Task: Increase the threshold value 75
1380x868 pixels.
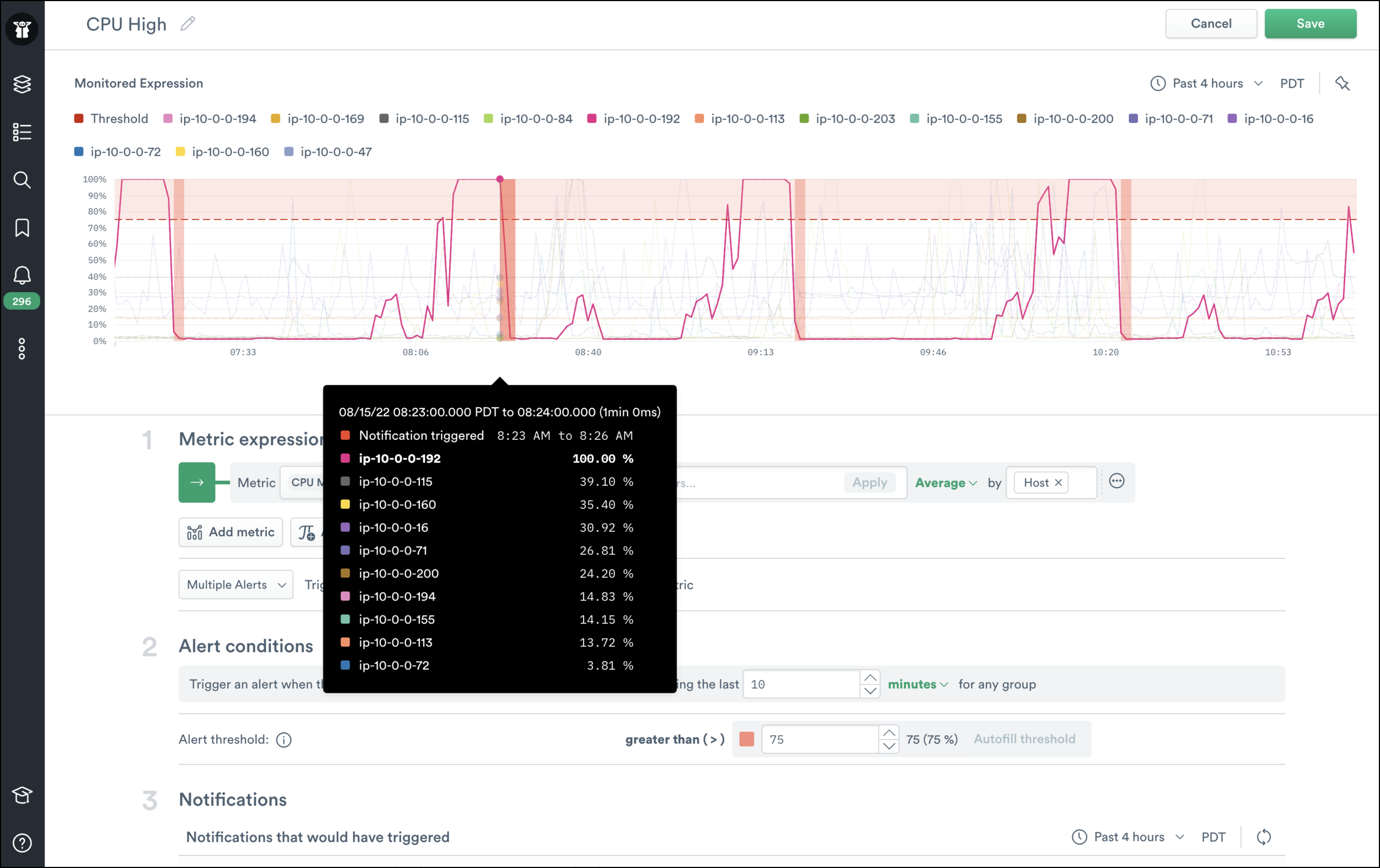Action: 889,733
